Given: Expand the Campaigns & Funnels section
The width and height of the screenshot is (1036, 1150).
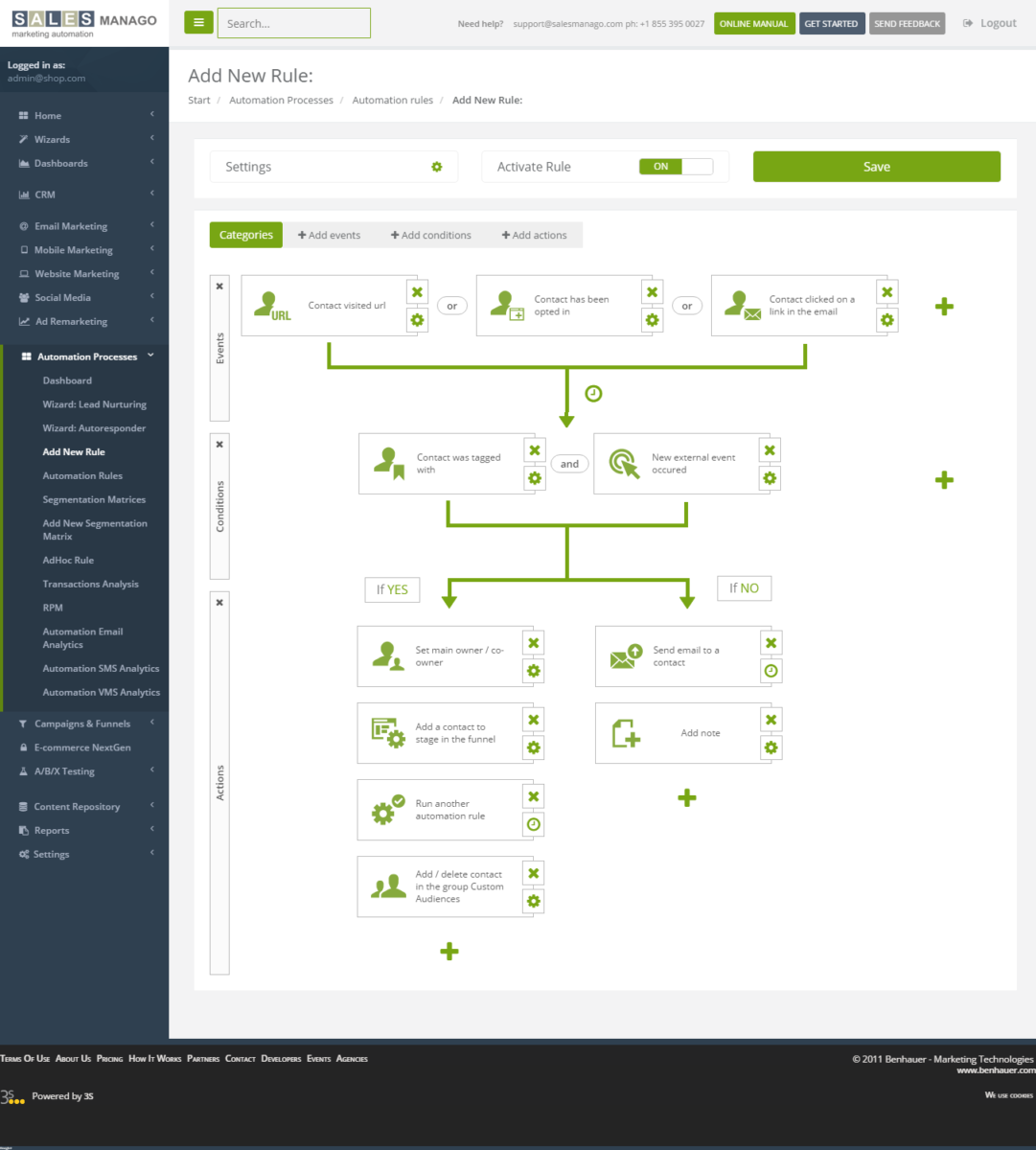Looking at the screenshot, I should pos(84,724).
